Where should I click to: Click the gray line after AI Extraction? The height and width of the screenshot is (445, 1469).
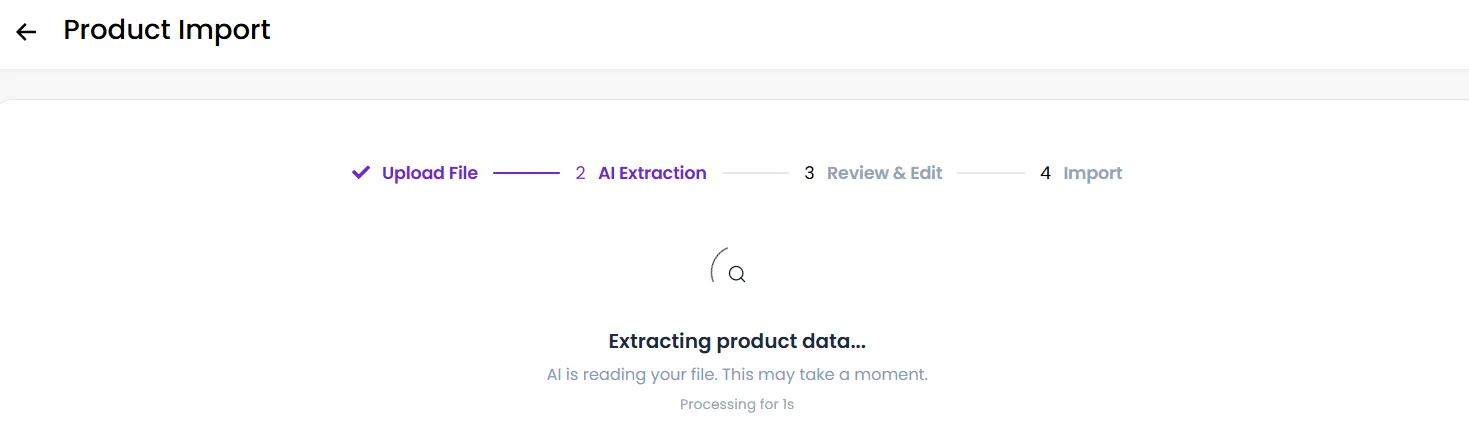756,173
